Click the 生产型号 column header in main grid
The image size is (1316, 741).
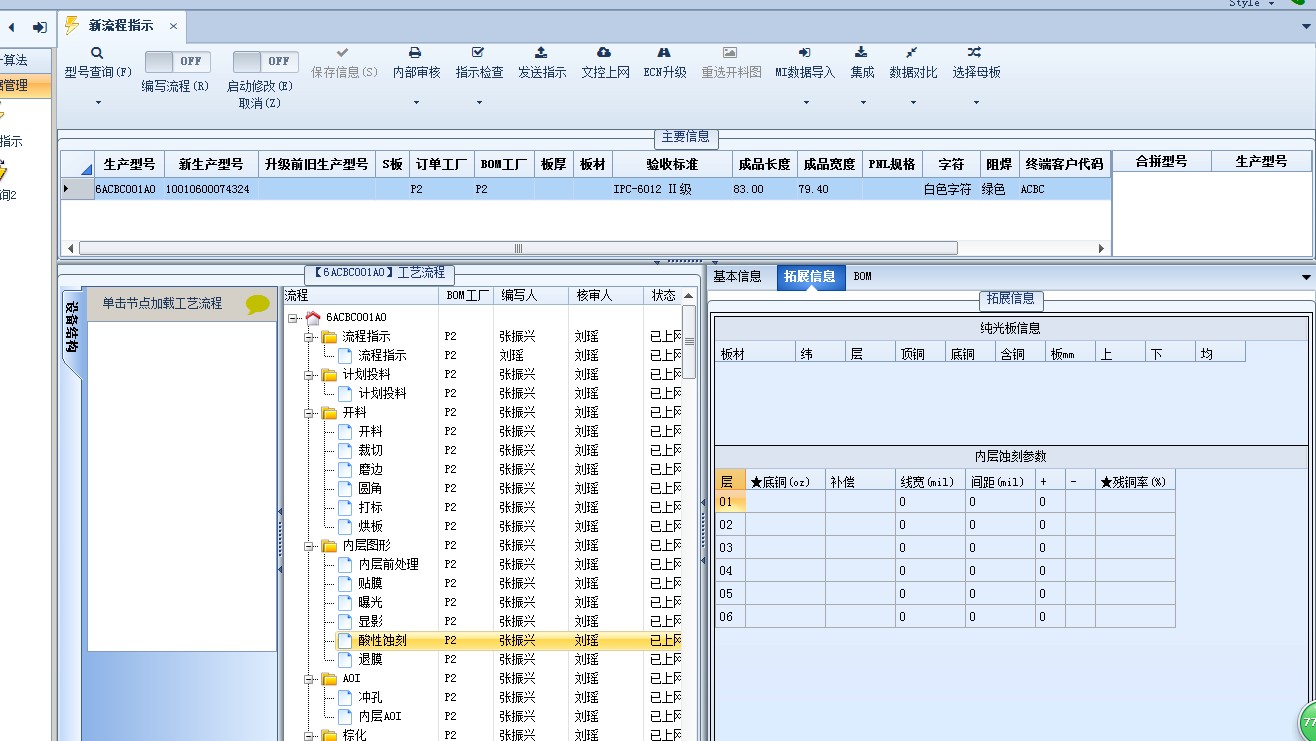point(129,164)
